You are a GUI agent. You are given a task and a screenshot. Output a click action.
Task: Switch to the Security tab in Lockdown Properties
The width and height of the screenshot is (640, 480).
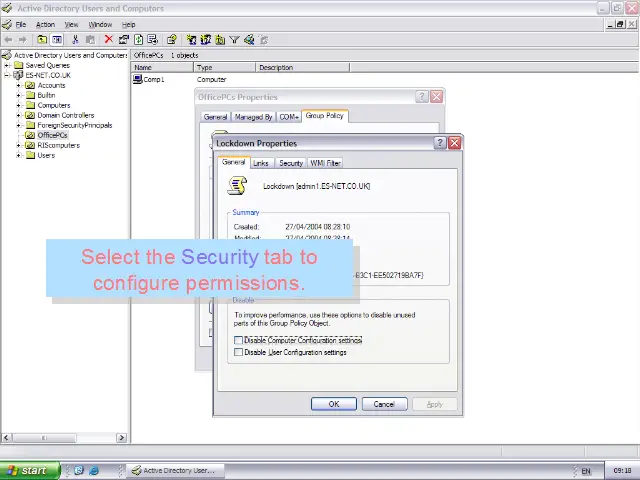[x=291, y=163]
